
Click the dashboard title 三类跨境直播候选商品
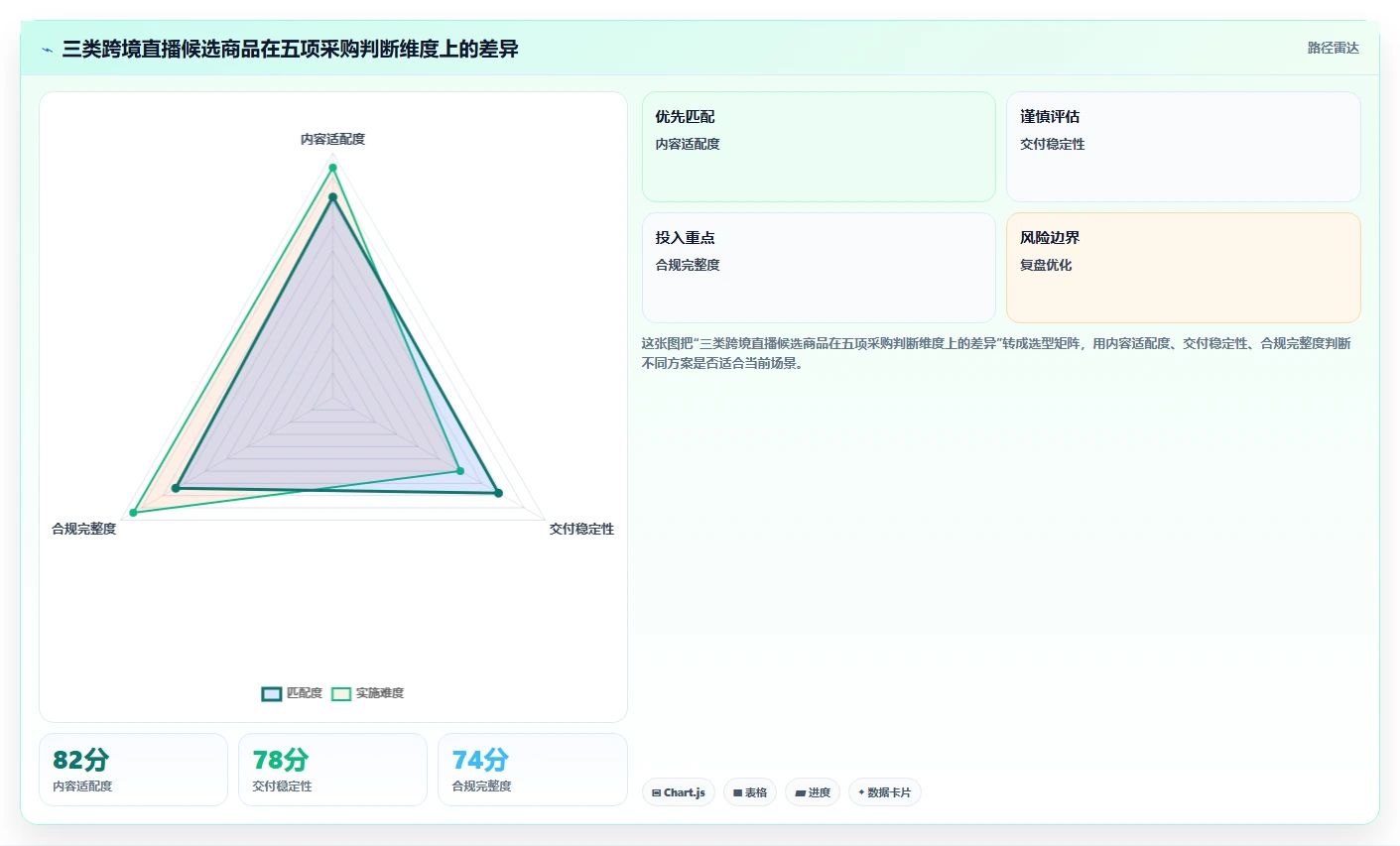click(x=290, y=50)
